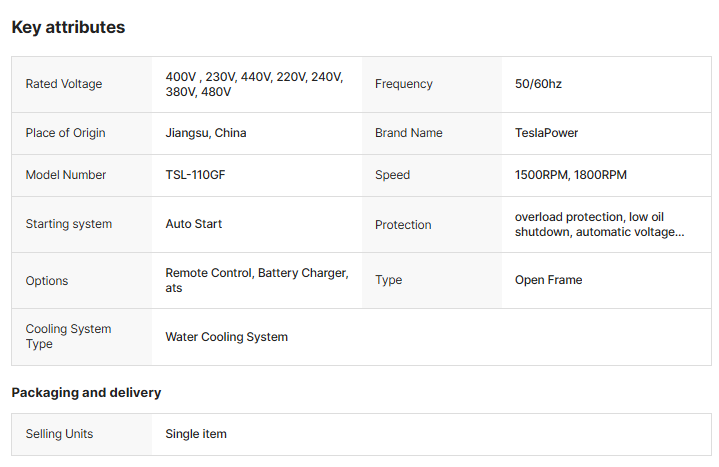
Task: Select the Jiangsu, China value
Action: (206, 133)
